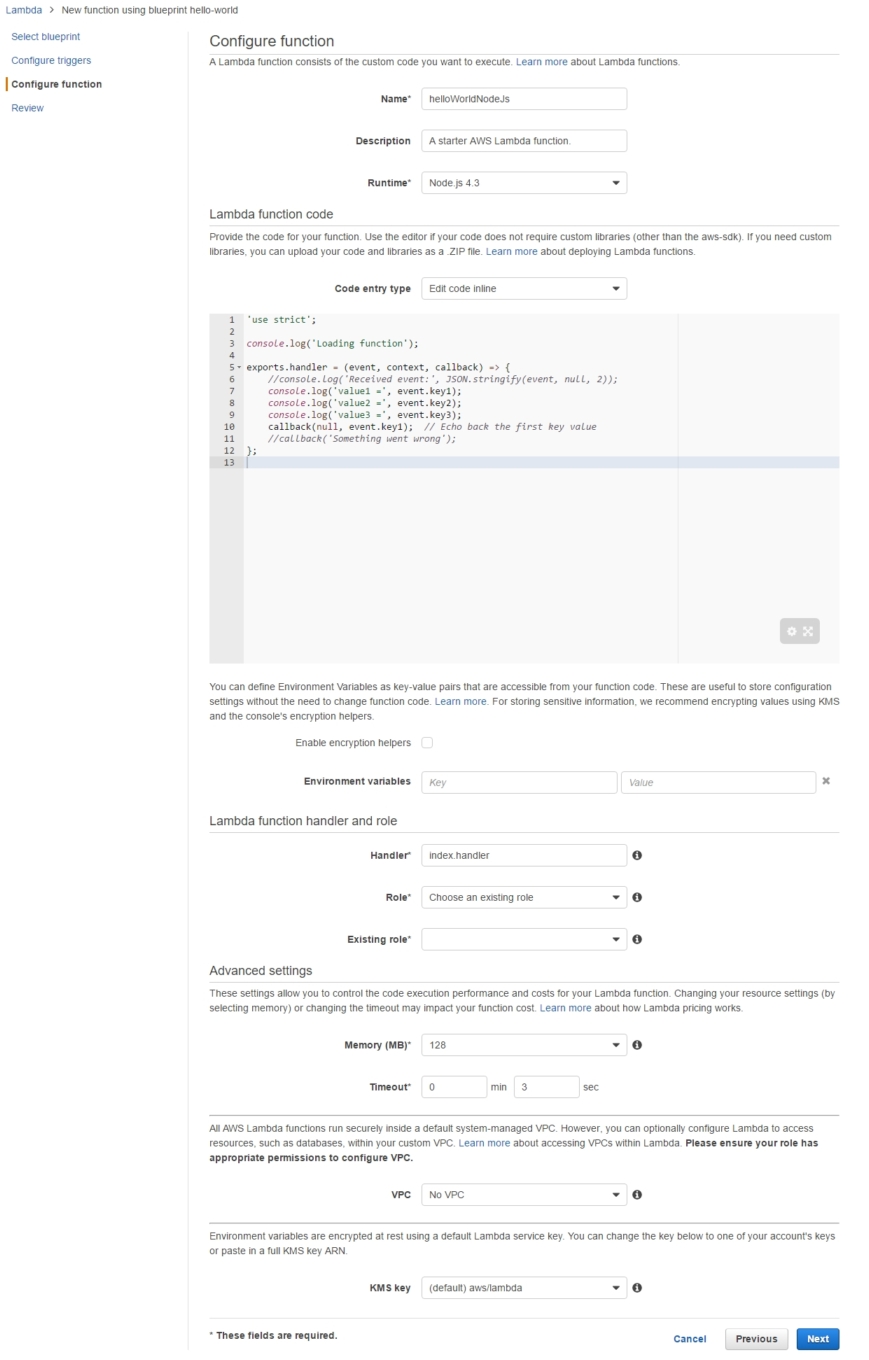Go to Review step in sidebar
This screenshot has height=1360, width=869.
[27, 108]
